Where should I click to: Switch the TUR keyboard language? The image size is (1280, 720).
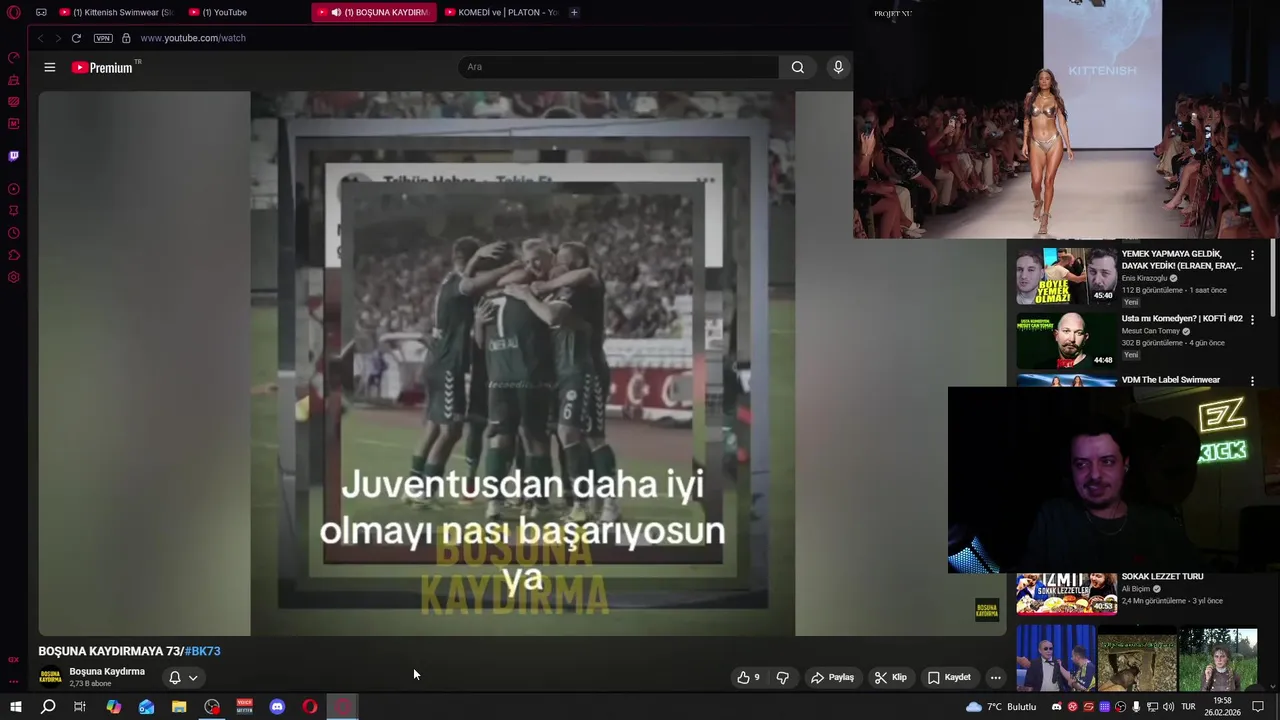click(x=1188, y=707)
